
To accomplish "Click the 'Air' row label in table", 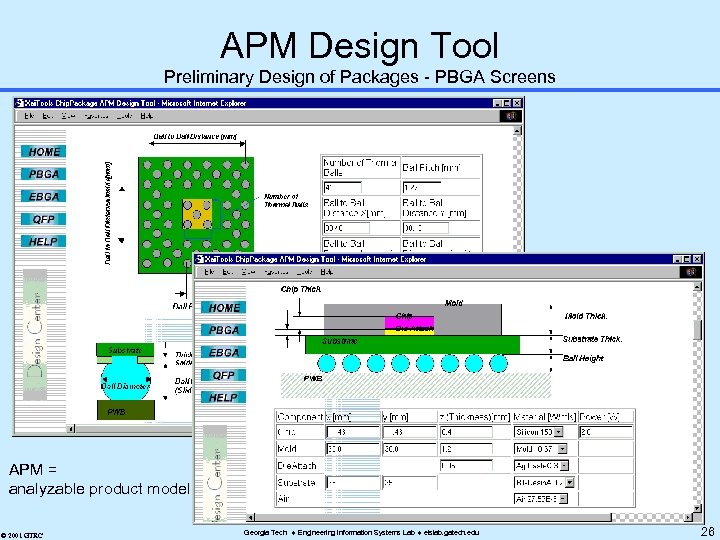I will (283, 499).
